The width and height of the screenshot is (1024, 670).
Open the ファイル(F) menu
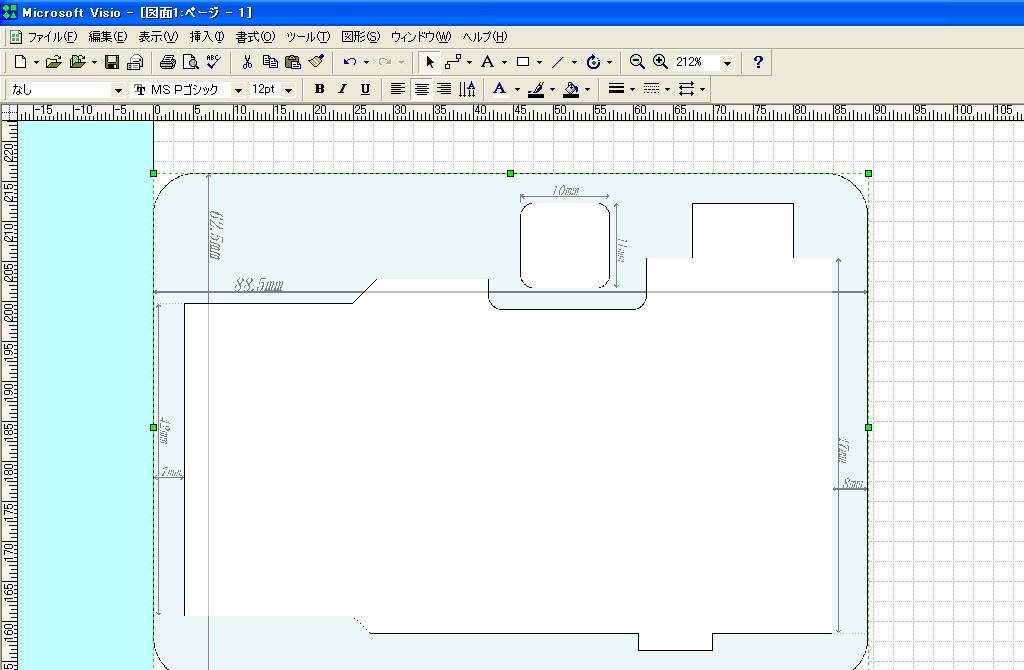coord(52,37)
